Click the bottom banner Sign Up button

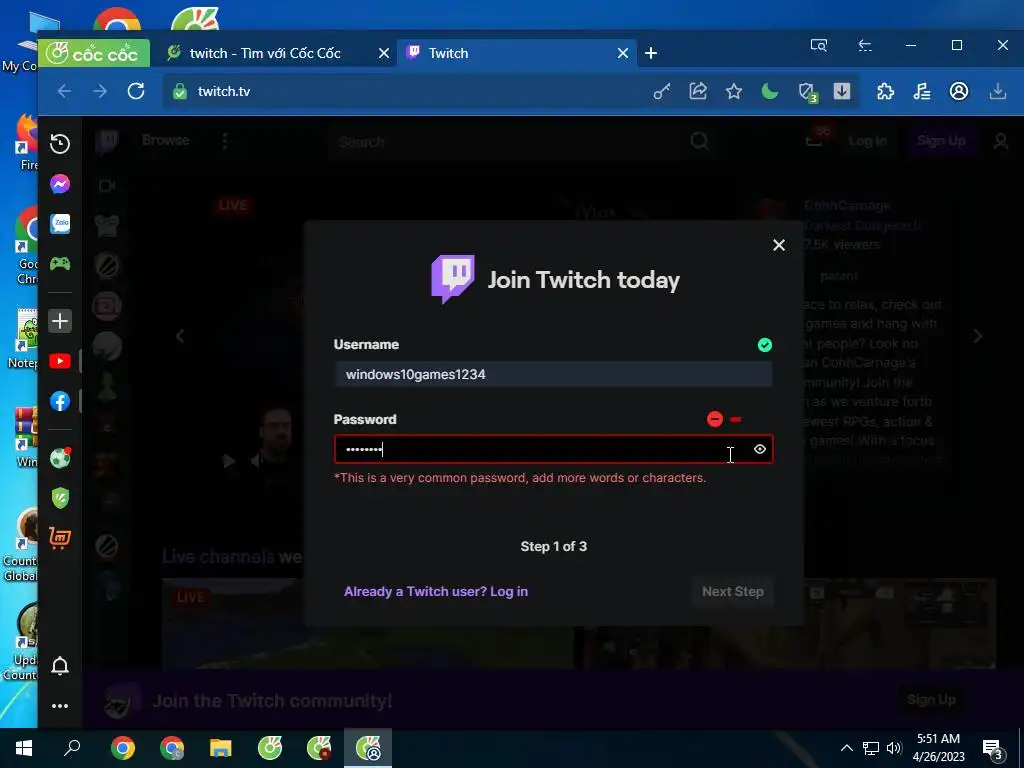[931, 700]
